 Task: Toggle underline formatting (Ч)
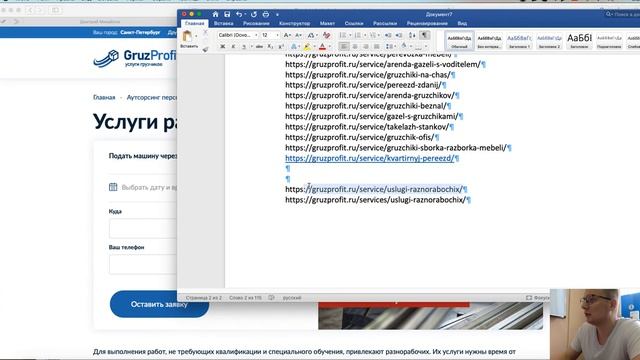pyautogui.click(x=244, y=47)
